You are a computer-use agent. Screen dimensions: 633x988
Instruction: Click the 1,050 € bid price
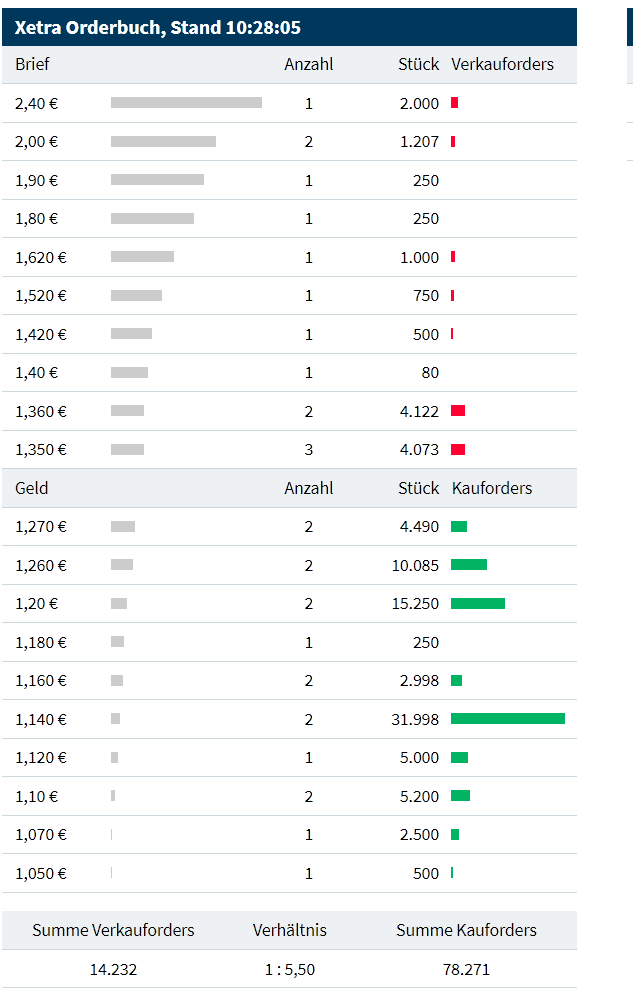pyautogui.click(x=41, y=873)
